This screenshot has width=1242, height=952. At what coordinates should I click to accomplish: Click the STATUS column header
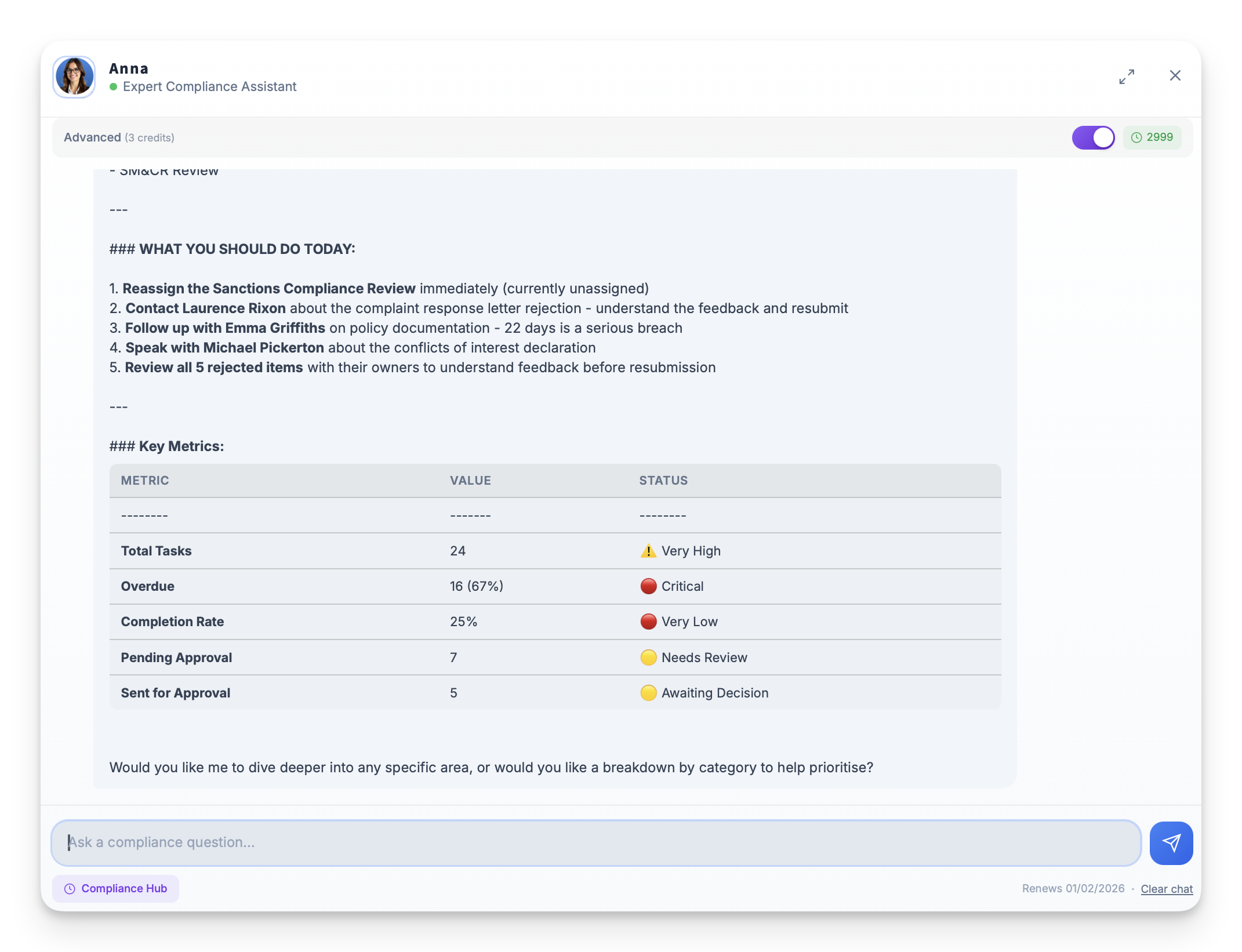pos(663,480)
